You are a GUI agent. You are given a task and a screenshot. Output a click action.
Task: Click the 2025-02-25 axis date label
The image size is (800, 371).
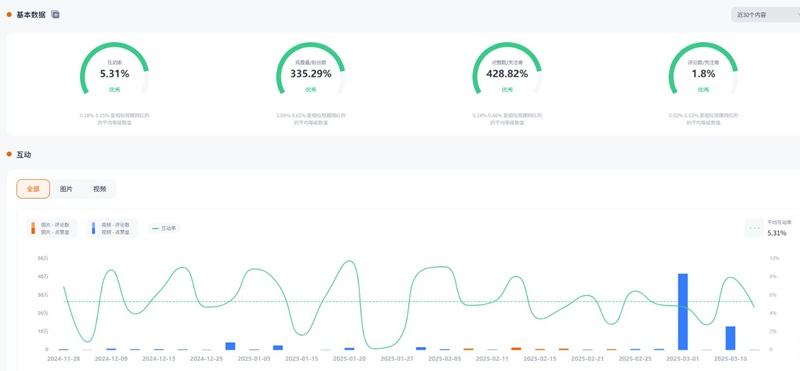click(635, 359)
